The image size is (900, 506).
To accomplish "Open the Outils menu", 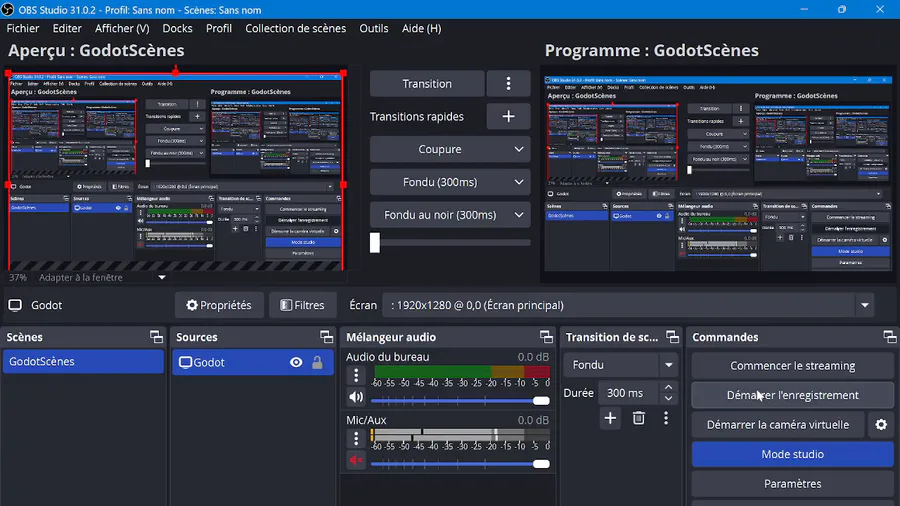I will tap(374, 28).
